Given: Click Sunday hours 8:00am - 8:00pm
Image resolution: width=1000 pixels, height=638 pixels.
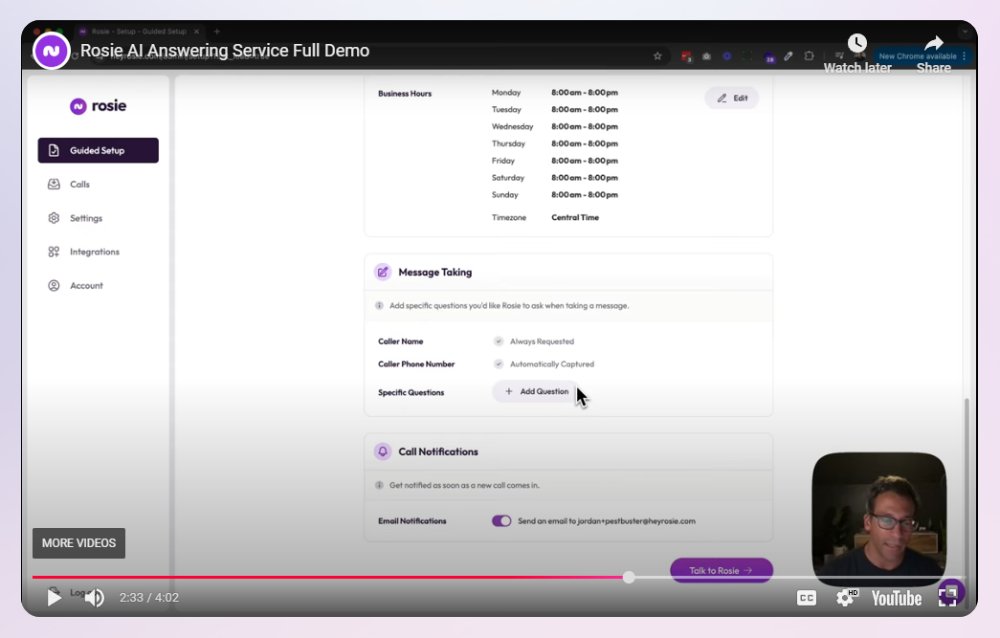Looking at the screenshot, I should pyautogui.click(x=584, y=195).
